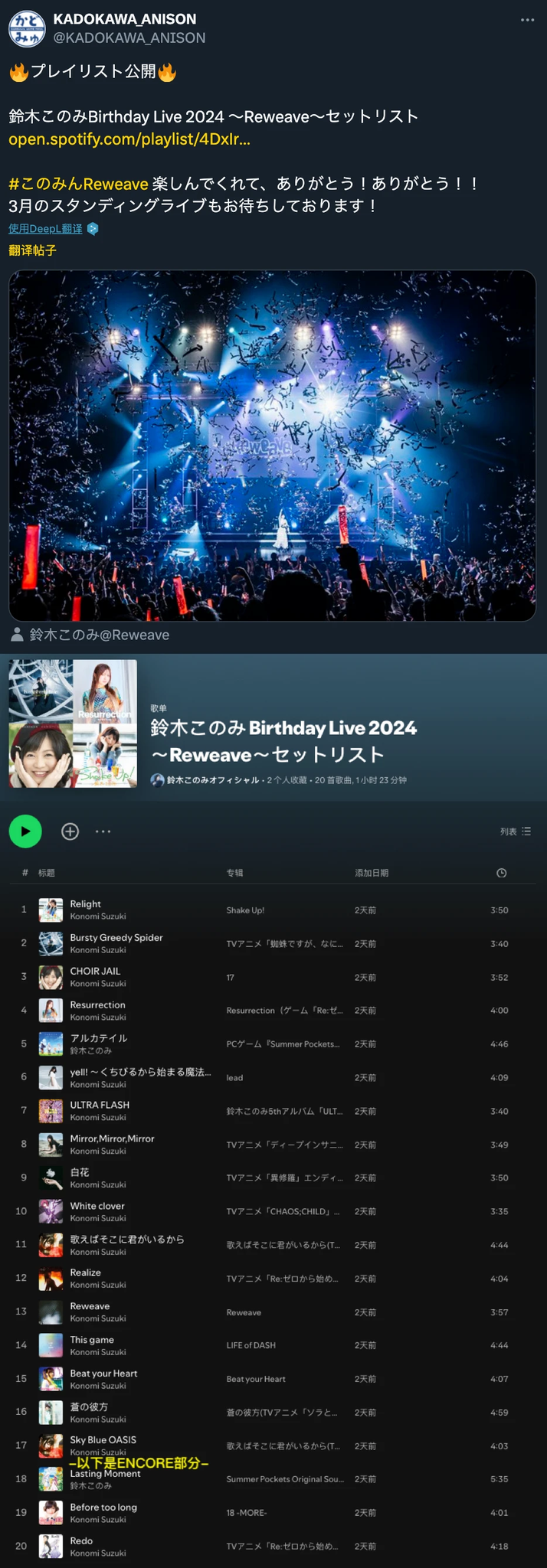Open the Beat your Heart album link

click(256, 1379)
